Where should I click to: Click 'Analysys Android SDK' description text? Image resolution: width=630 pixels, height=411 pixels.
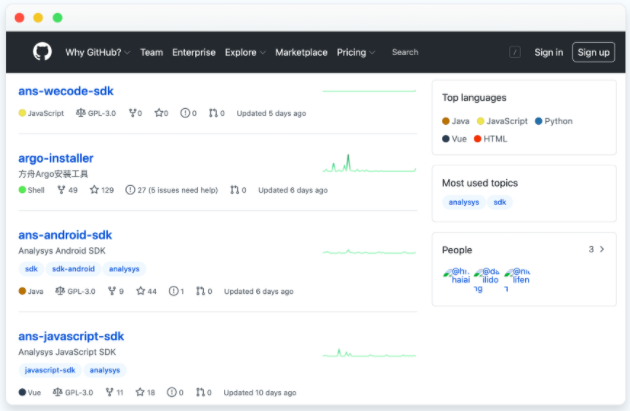coord(62,251)
